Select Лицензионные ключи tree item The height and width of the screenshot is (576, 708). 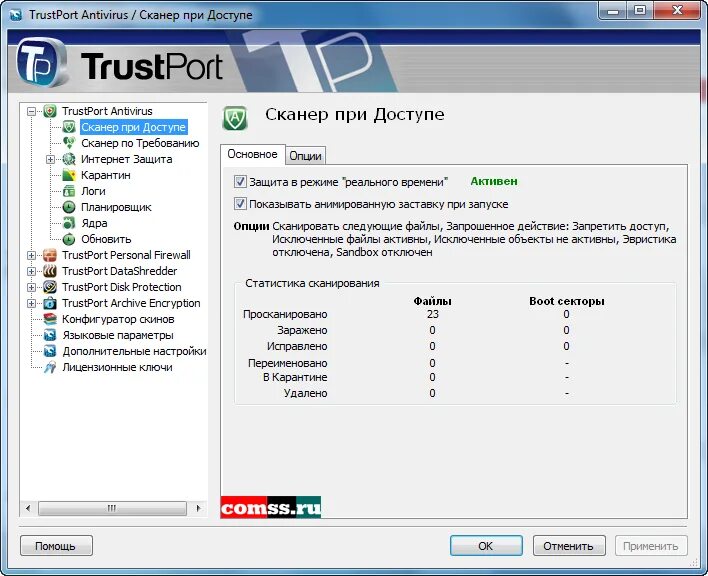tap(117, 367)
